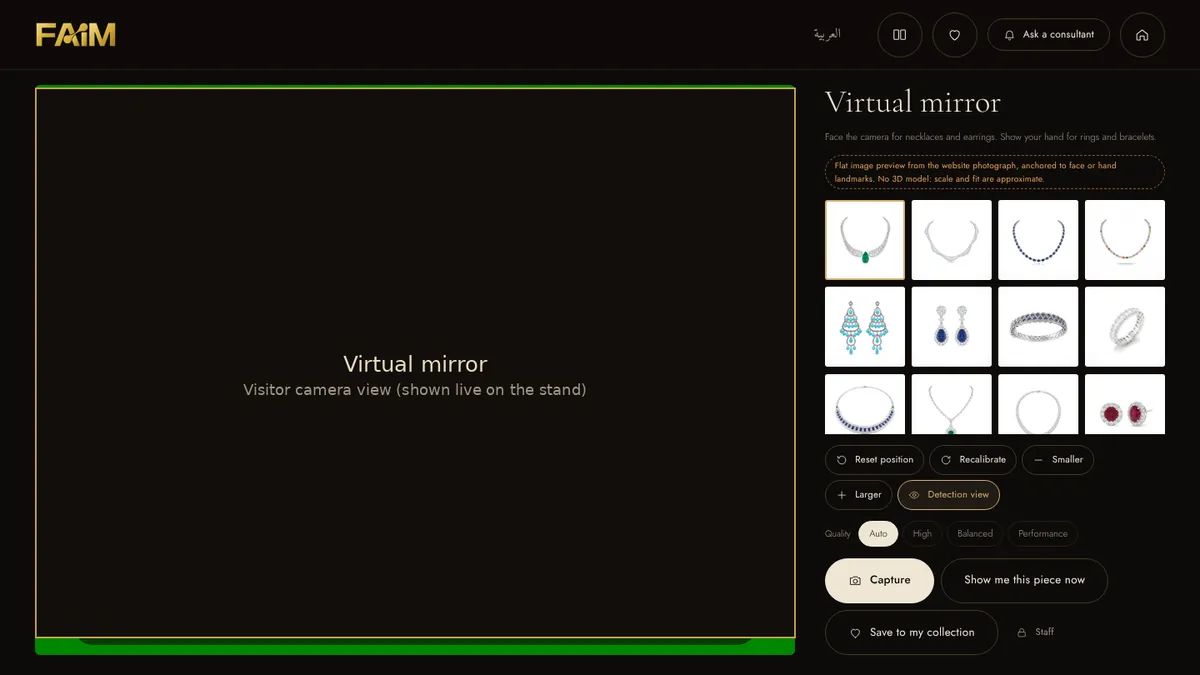
Task: Save to my collection
Action: pos(911,633)
